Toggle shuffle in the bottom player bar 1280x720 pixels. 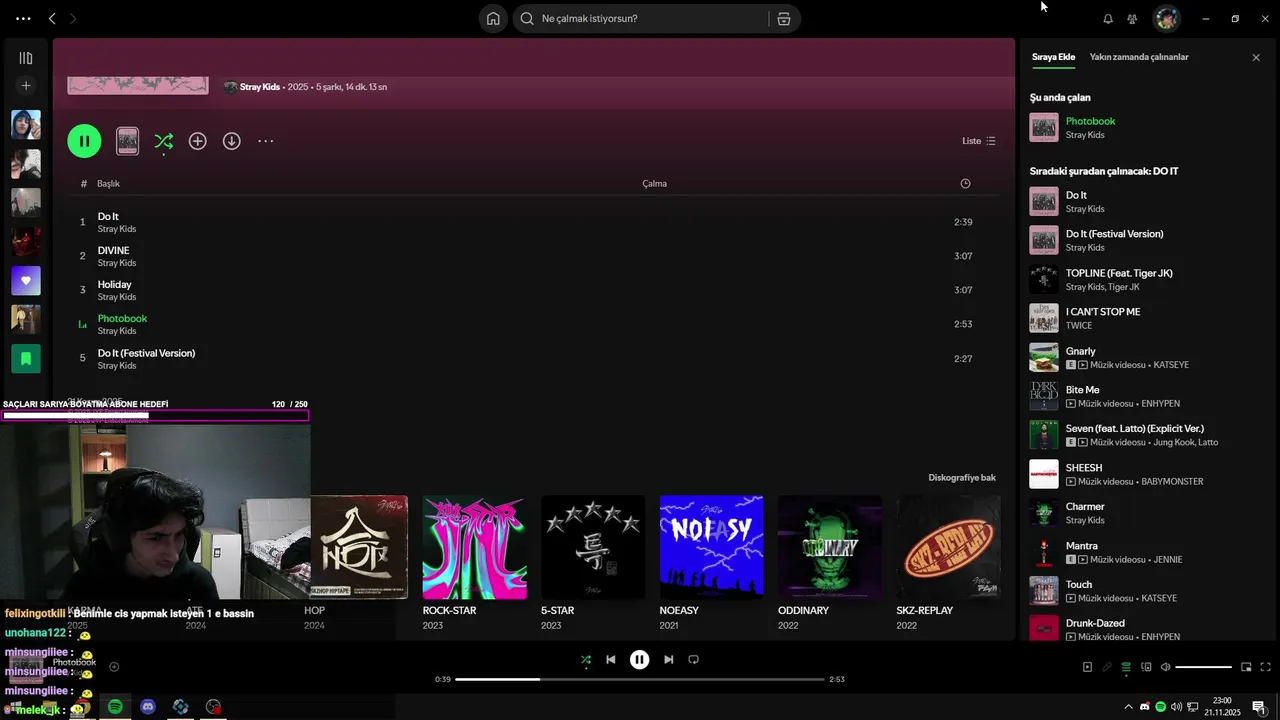point(586,659)
